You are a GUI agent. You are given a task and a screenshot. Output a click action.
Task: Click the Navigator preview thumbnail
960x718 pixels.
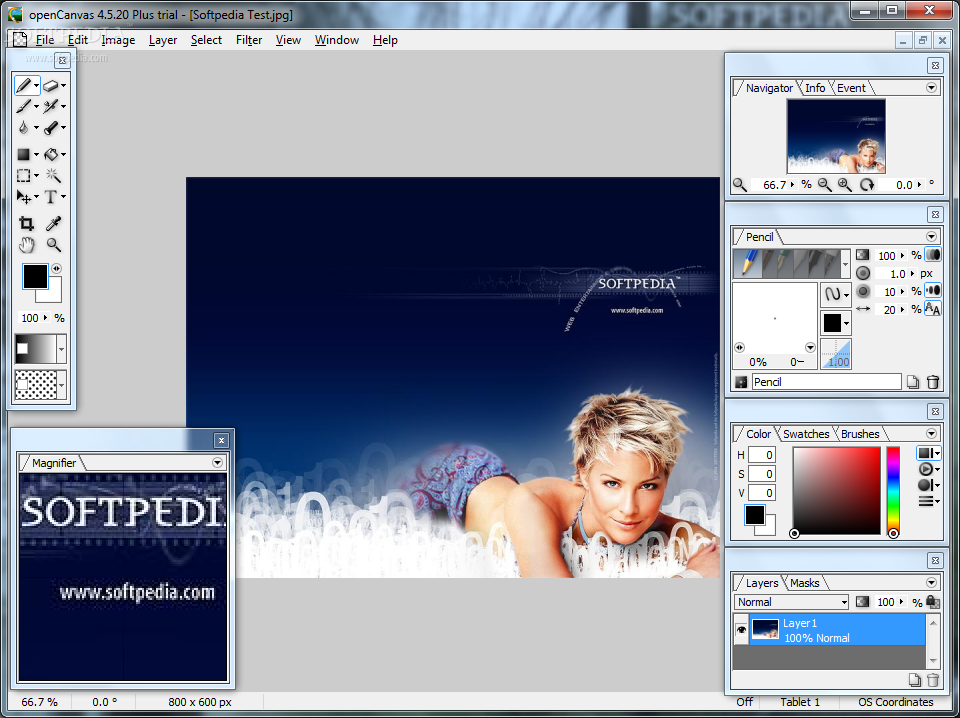coord(836,136)
